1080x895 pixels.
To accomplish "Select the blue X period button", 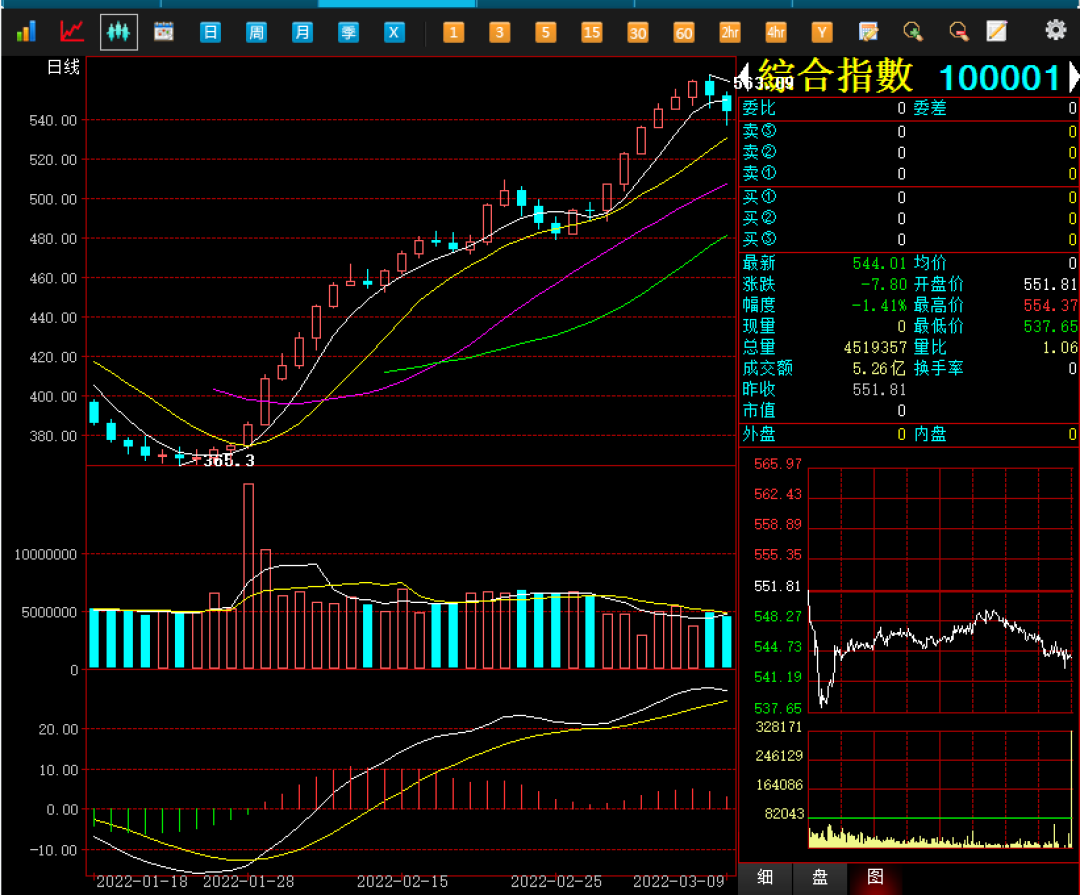I will (394, 32).
